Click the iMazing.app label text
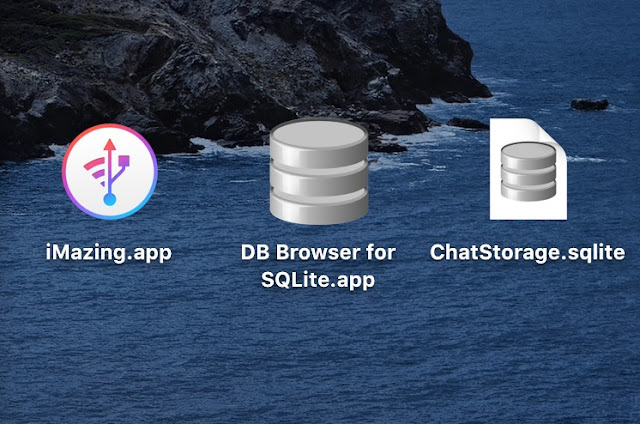 [x=109, y=253]
